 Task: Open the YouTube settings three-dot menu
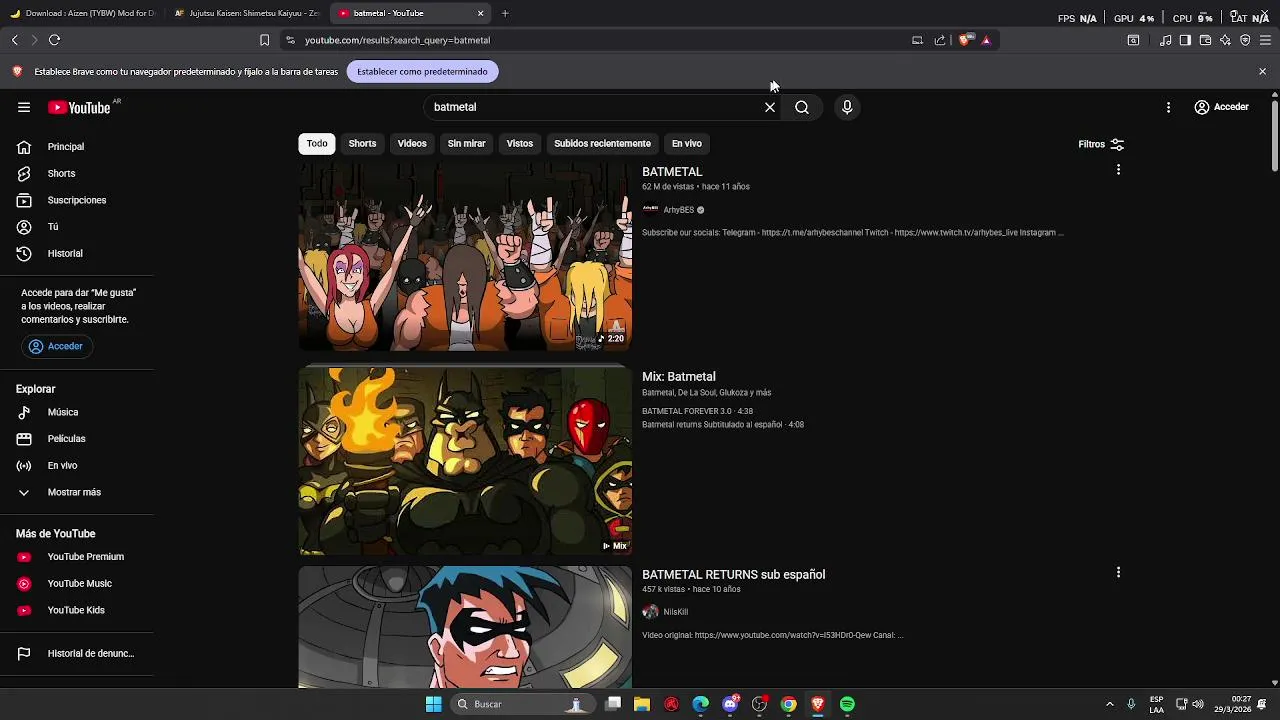[1168, 107]
